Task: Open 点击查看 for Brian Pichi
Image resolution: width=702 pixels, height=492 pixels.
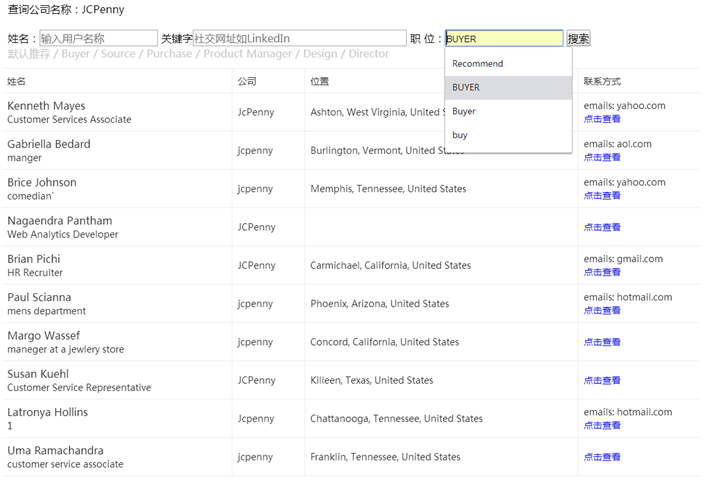Action: [x=602, y=272]
